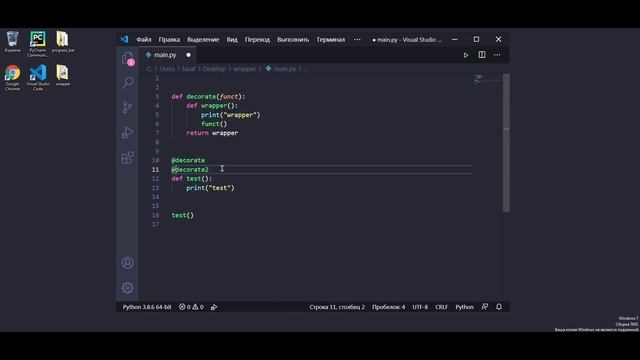Image resolution: width=640 pixels, height=360 pixels.
Task: Select Python 3.8.6 64-bit interpreter
Action: tap(147, 307)
